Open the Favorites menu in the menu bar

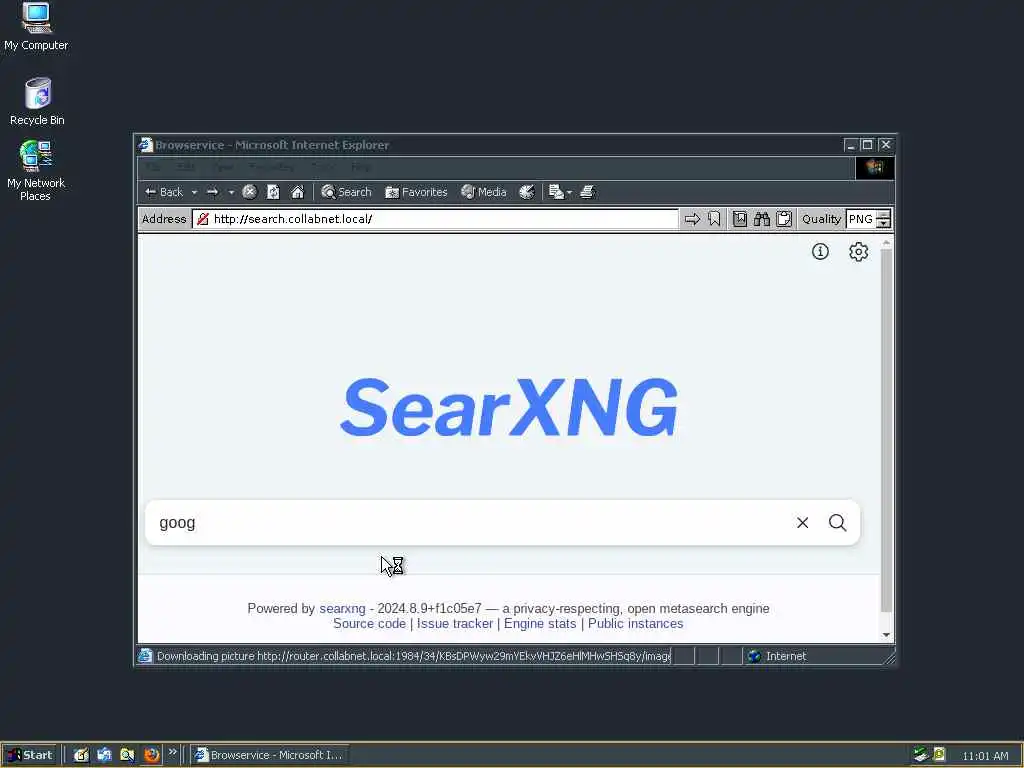(x=272, y=167)
